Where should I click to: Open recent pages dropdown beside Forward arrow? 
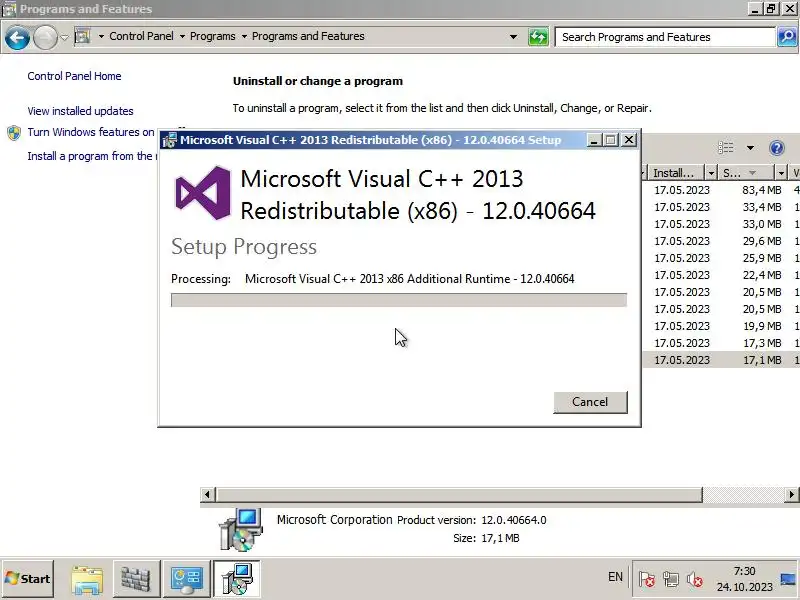[x=64, y=37]
